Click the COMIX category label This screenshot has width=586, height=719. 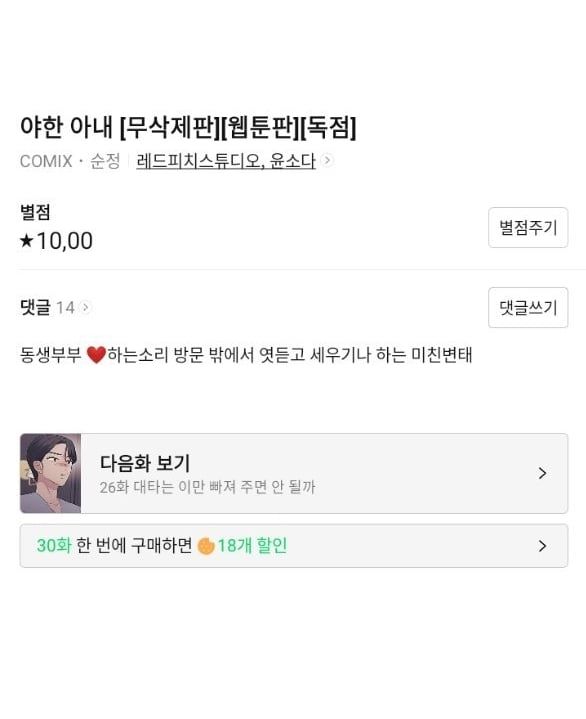coord(46,161)
